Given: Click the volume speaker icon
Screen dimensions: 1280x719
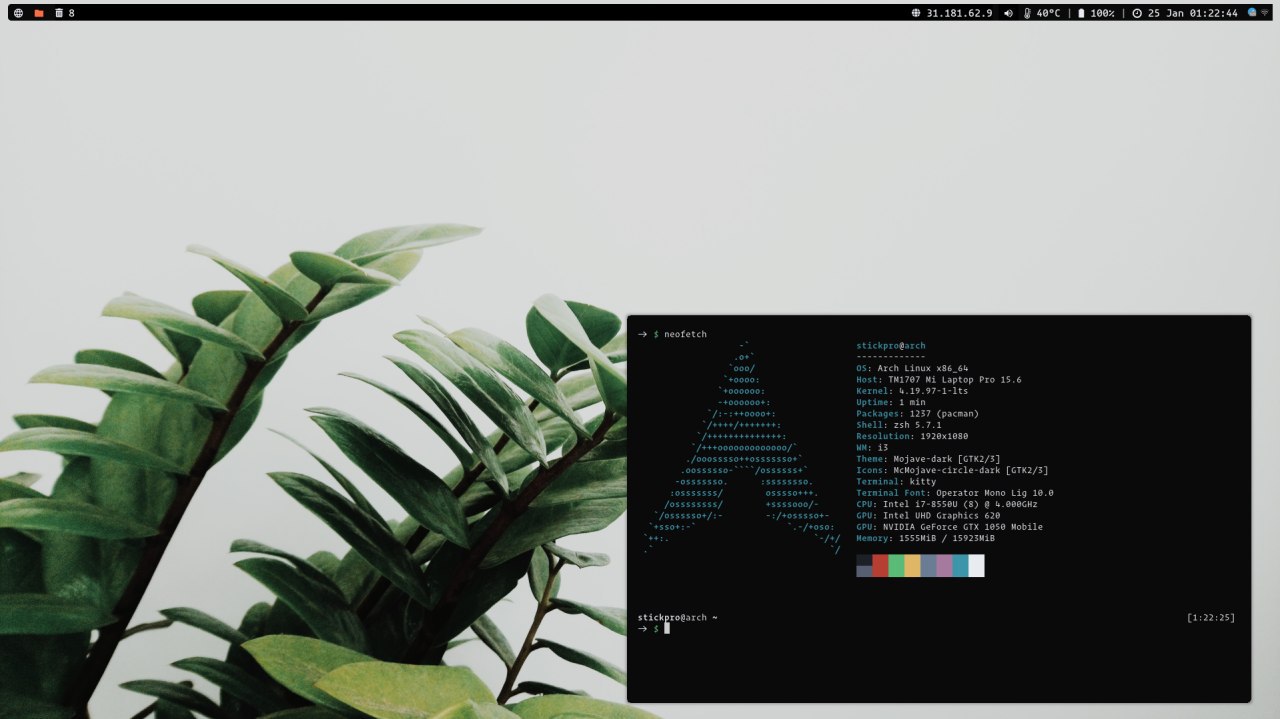Looking at the screenshot, I should tap(1008, 13).
